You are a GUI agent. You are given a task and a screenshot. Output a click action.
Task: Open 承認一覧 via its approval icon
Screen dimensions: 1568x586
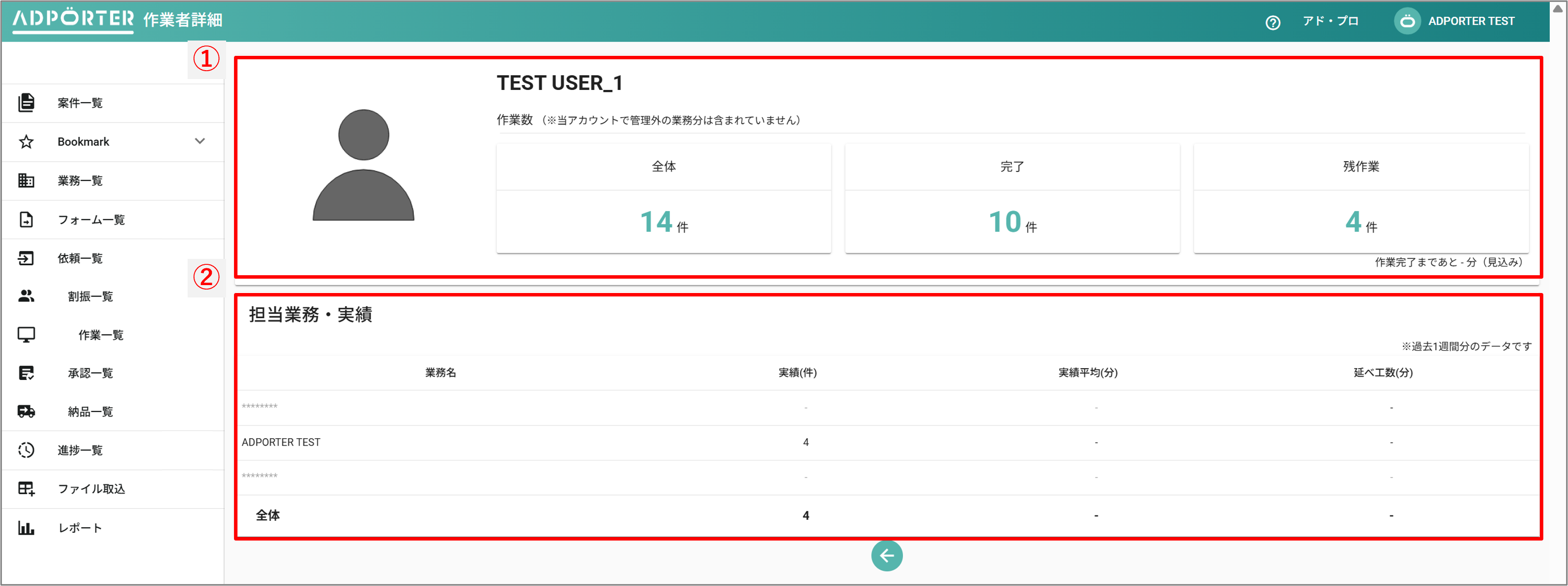click(x=26, y=373)
